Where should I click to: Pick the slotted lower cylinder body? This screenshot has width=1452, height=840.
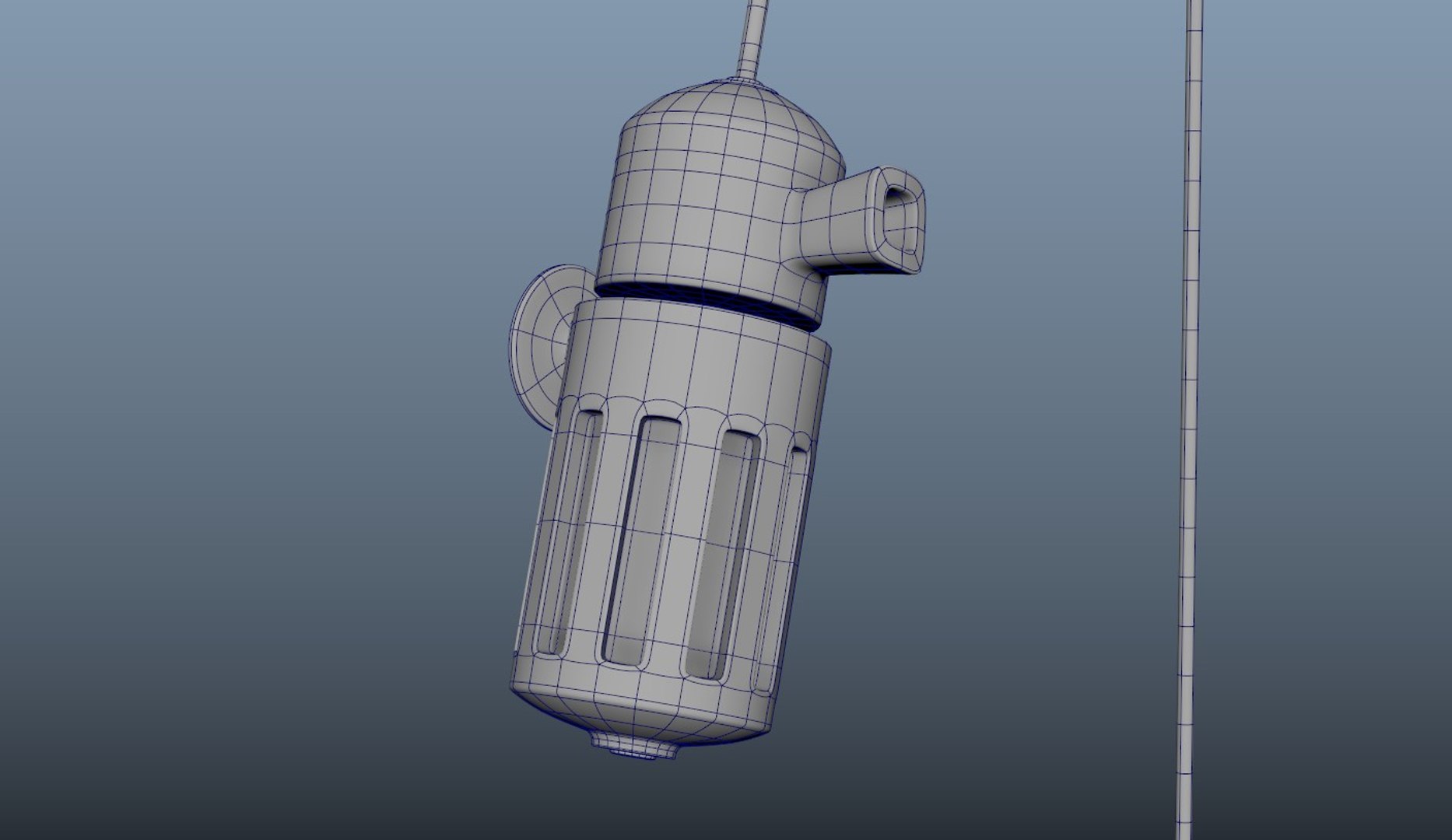coord(669,521)
